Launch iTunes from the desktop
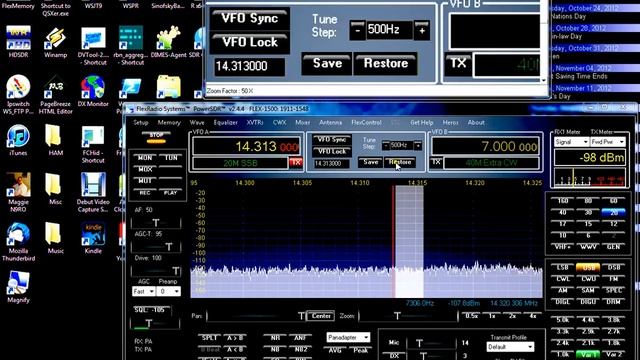 (x=18, y=140)
